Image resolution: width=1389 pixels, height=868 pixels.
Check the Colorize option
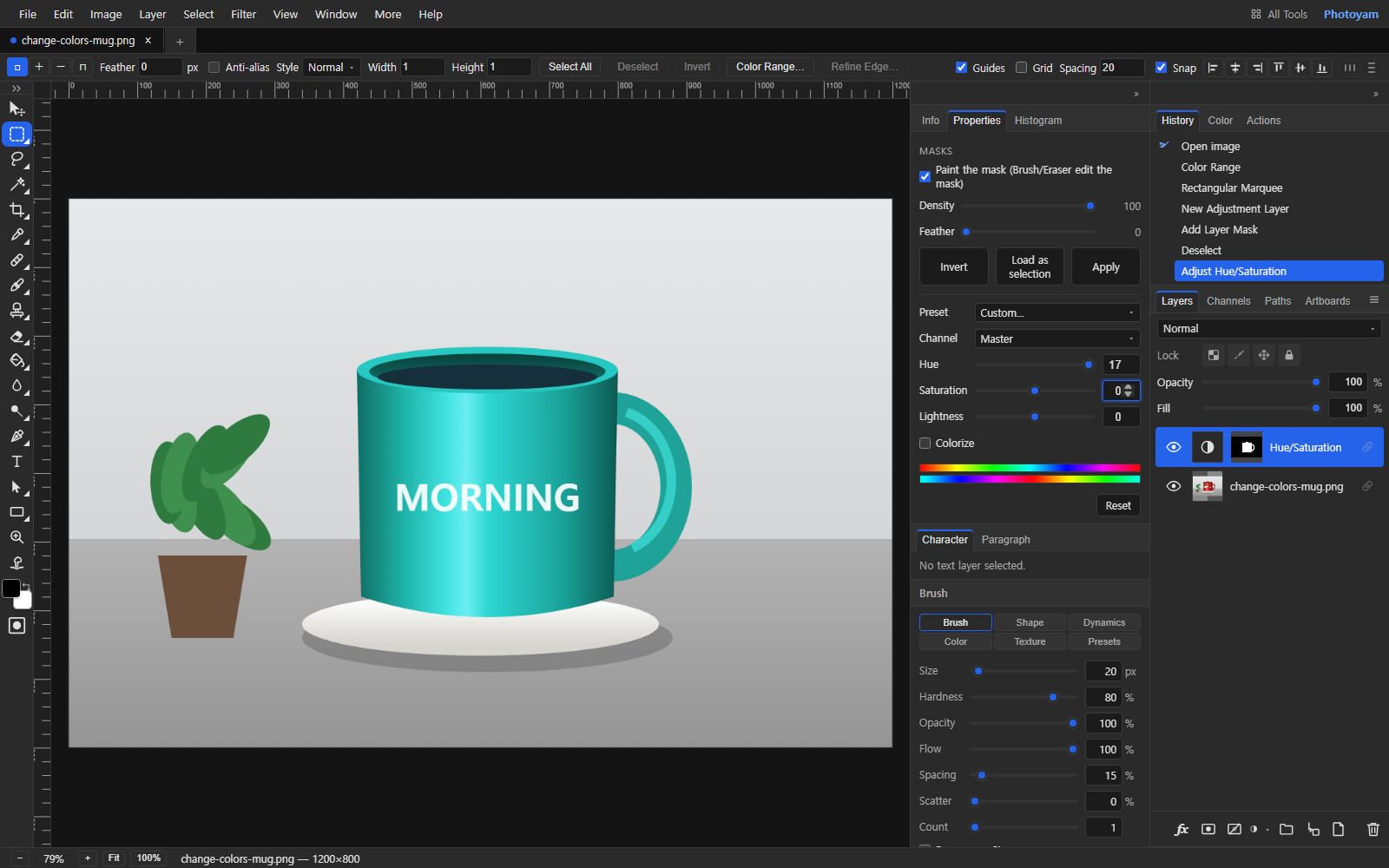click(925, 444)
